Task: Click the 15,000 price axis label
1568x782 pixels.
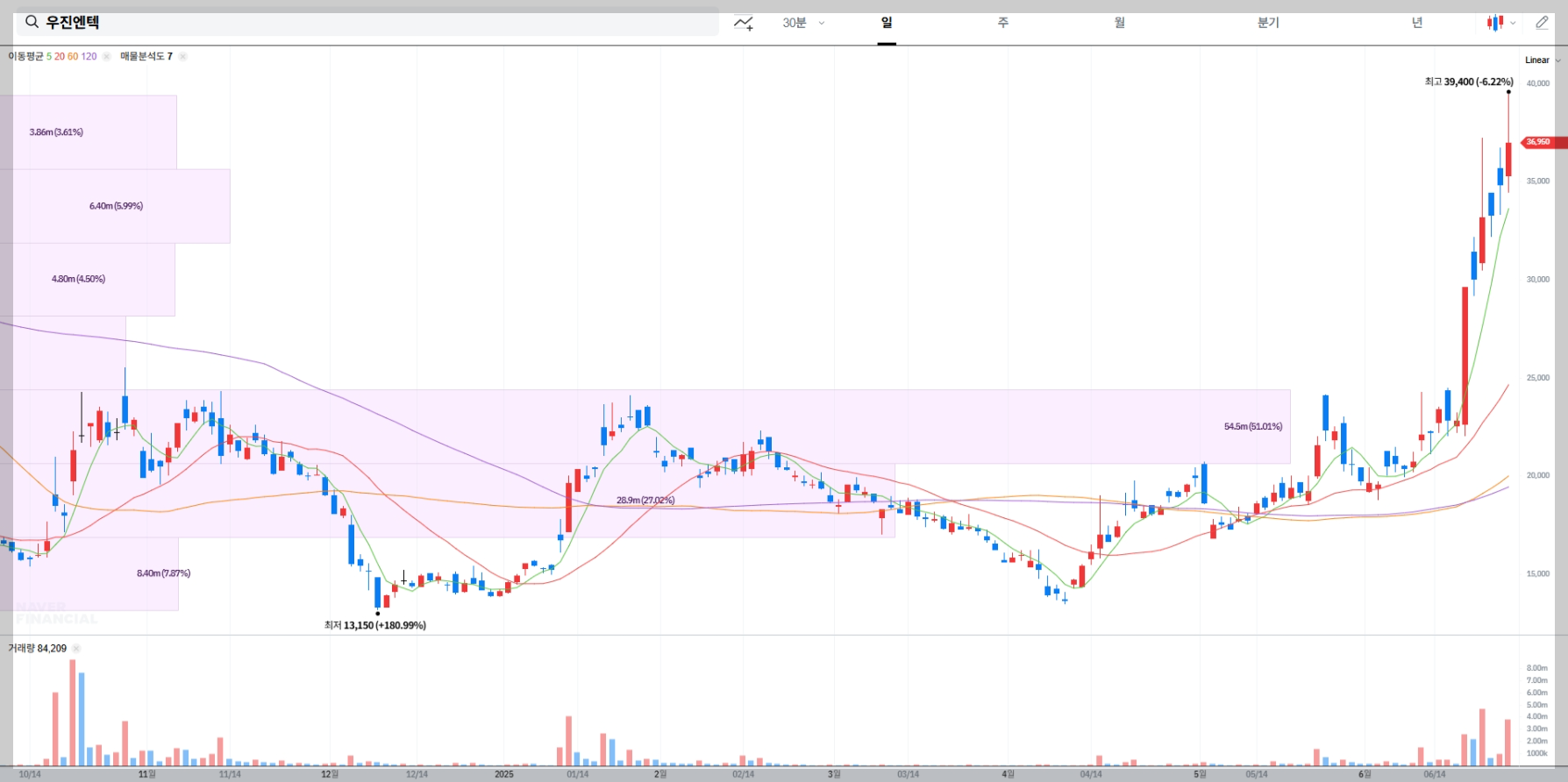Action: tap(1538, 574)
